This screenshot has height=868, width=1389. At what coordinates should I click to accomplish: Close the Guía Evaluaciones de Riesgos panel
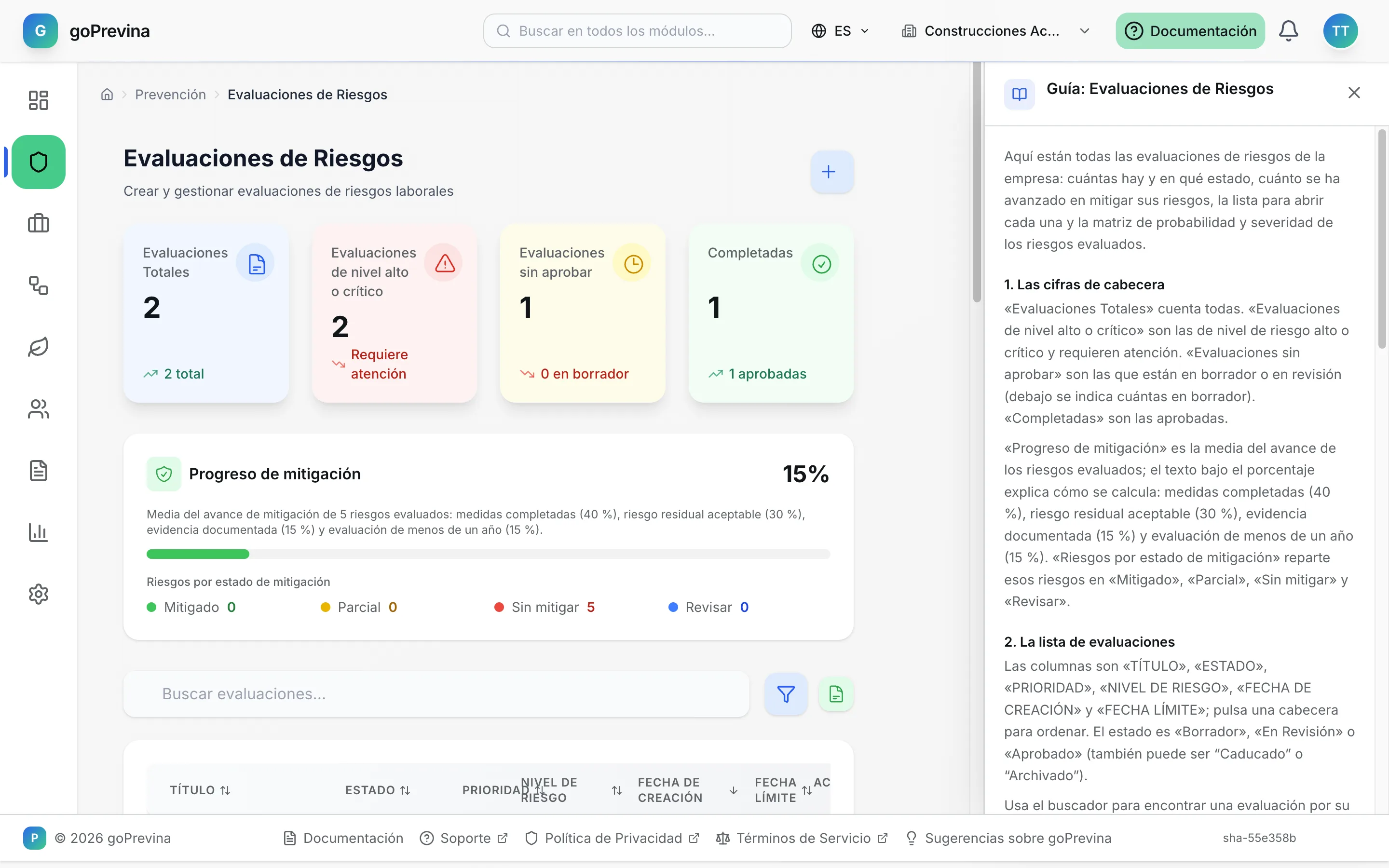click(x=1354, y=93)
